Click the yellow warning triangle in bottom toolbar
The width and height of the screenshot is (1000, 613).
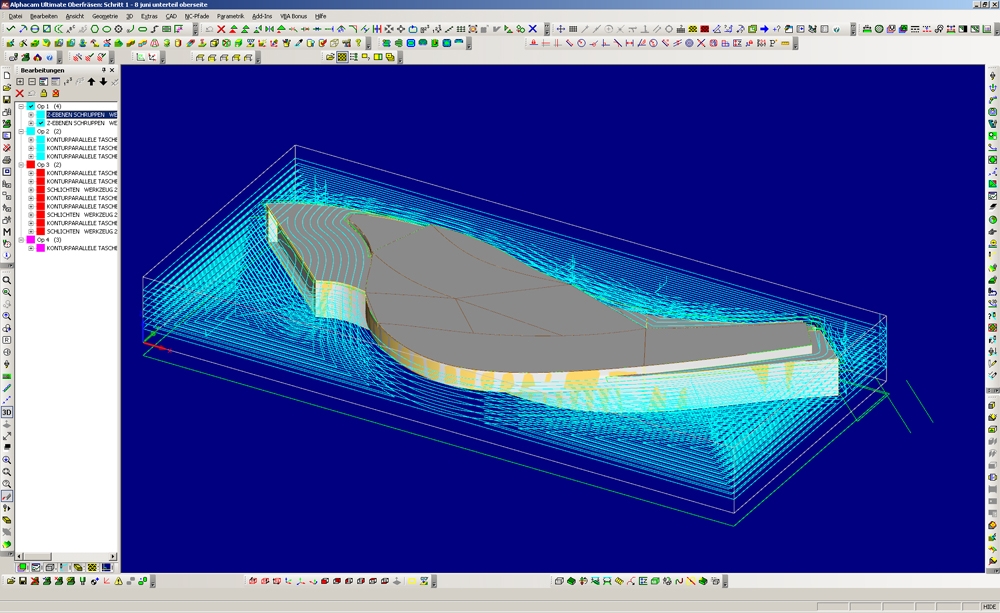[x=119, y=581]
